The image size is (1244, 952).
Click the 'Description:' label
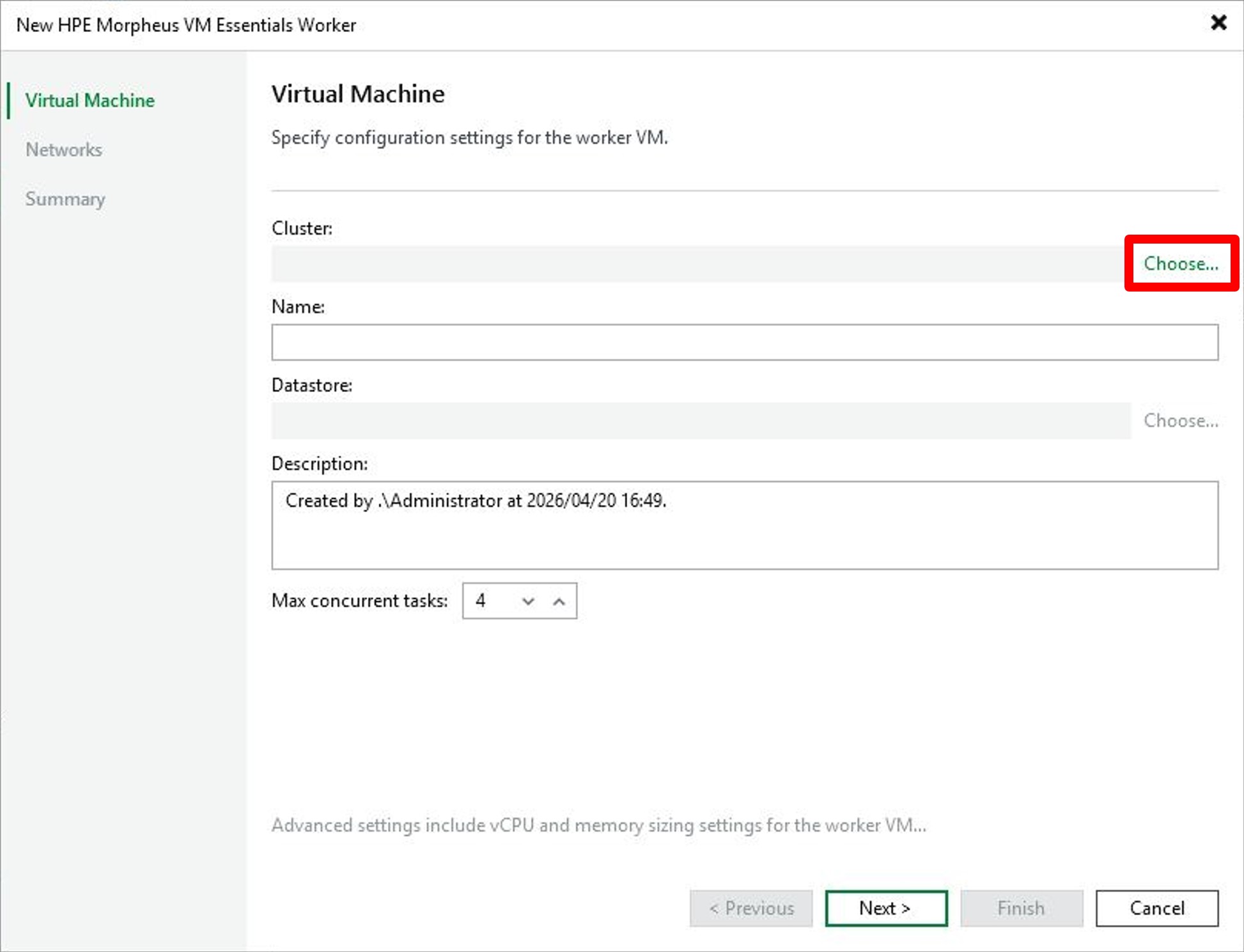tap(320, 464)
